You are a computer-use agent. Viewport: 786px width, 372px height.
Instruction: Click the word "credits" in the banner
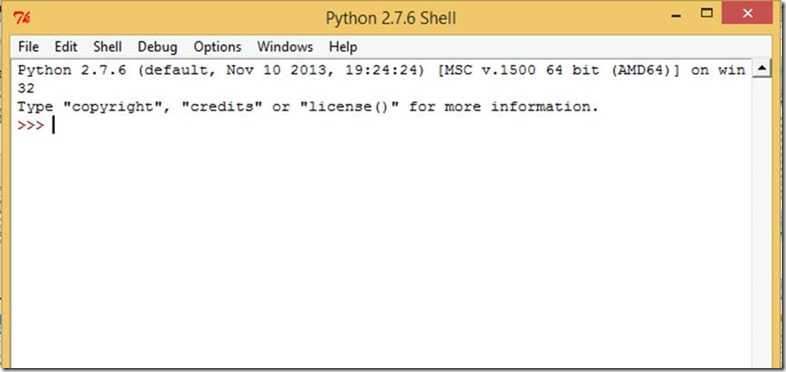pyautogui.click(x=222, y=107)
